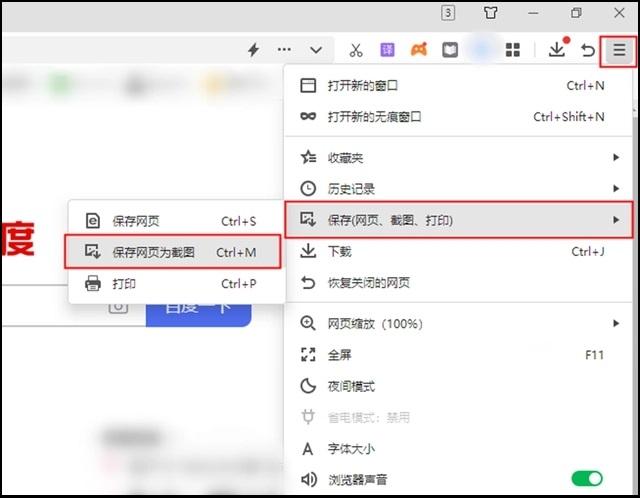
Task: Click the download arrow icon beside 下载
Action: (x=308, y=251)
